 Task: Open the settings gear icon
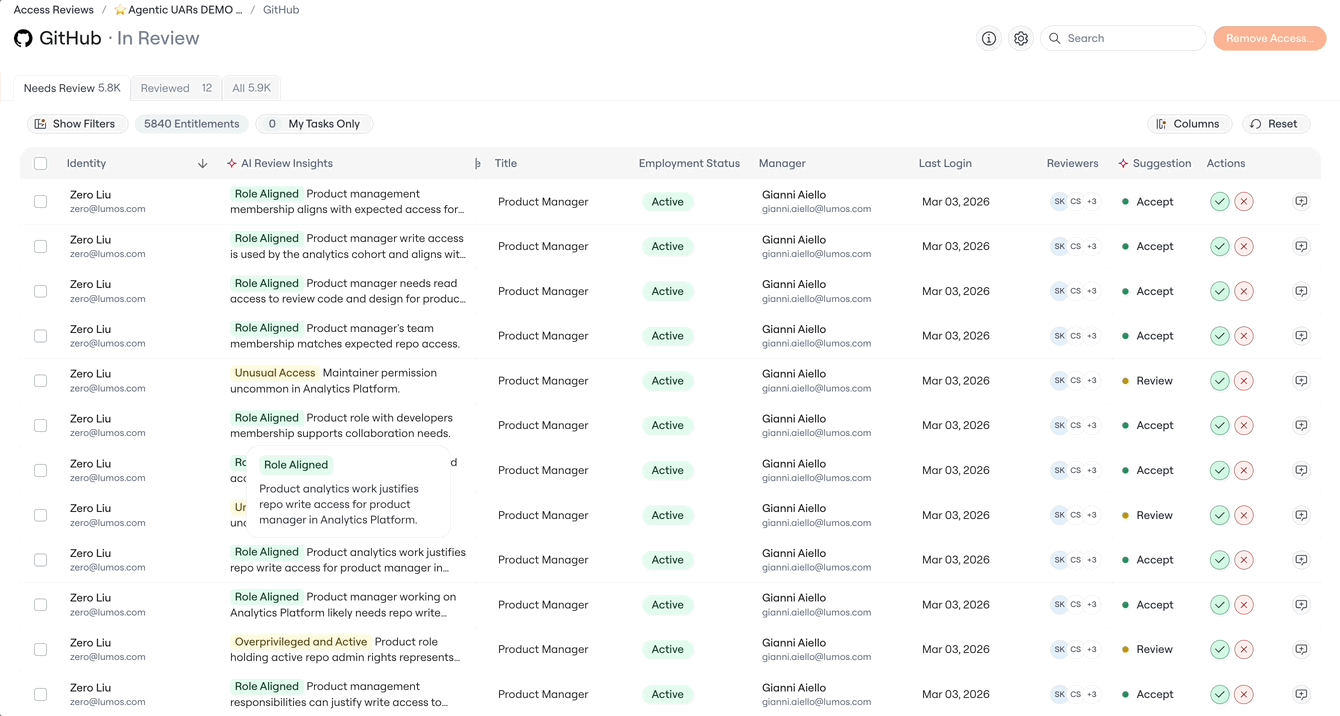[x=1021, y=38]
